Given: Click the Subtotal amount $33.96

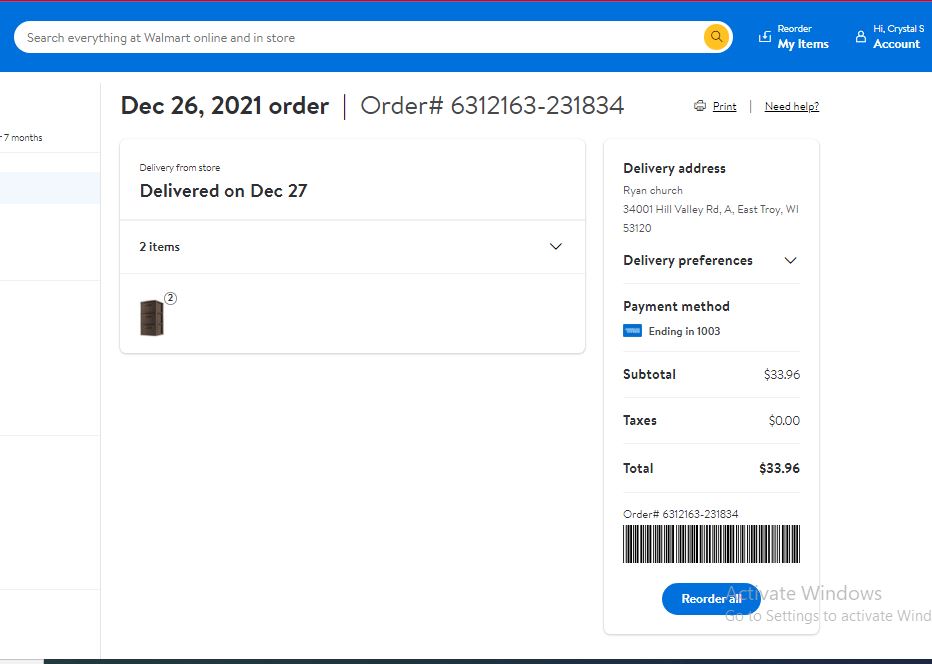Looking at the screenshot, I should click(782, 375).
